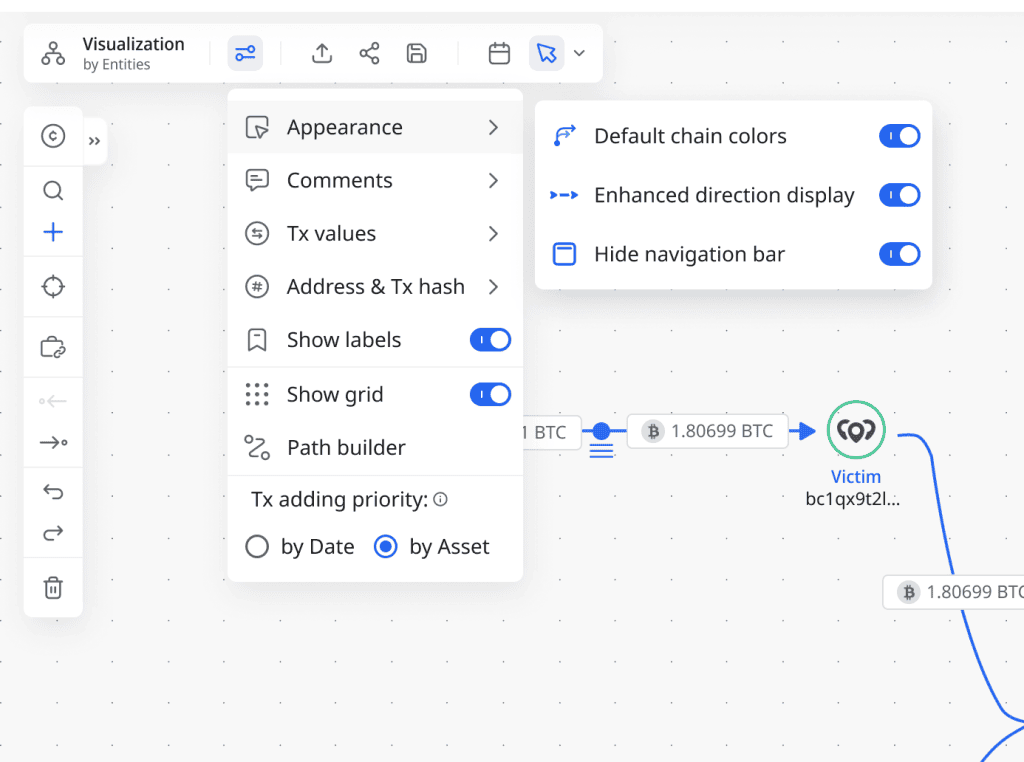Click the Visualization by Entities icon

pyautogui.click(x=53, y=53)
